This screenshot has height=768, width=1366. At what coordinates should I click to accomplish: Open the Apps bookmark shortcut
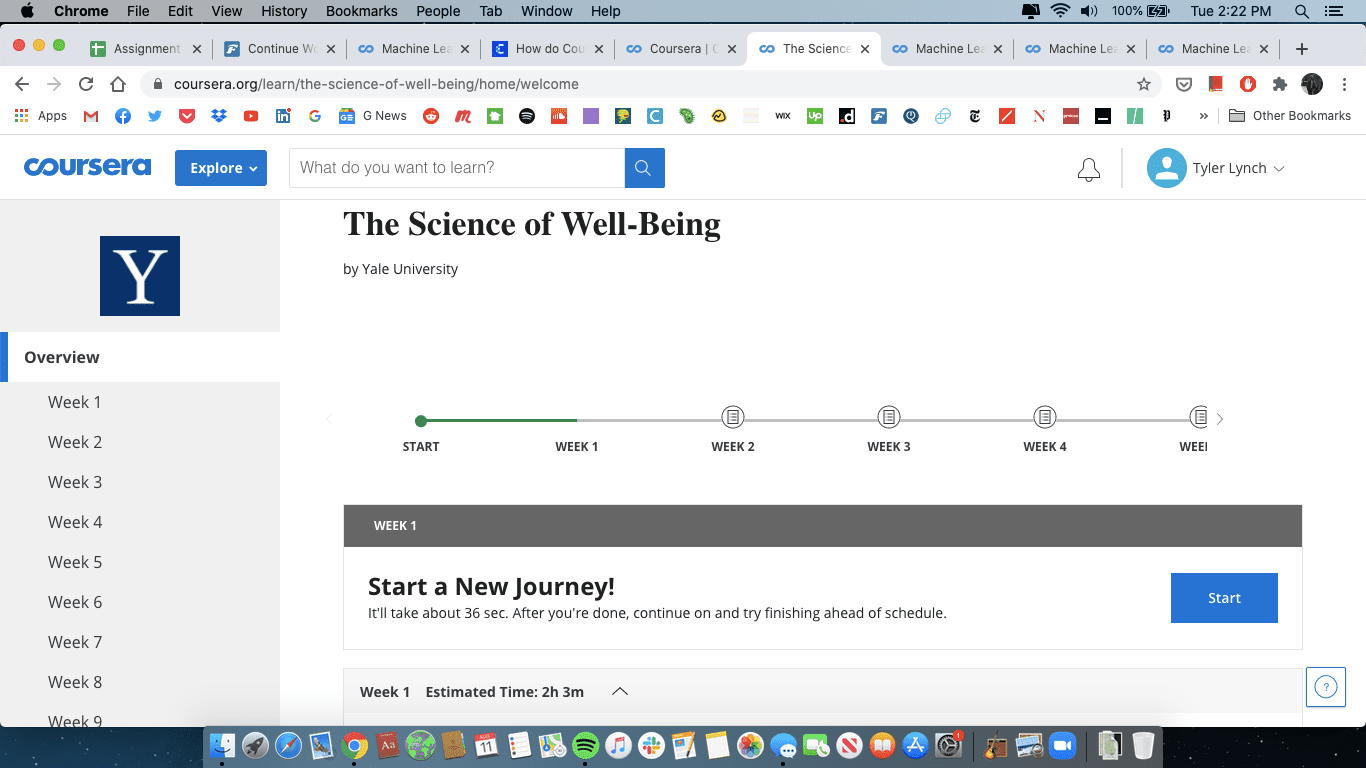(x=41, y=116)
